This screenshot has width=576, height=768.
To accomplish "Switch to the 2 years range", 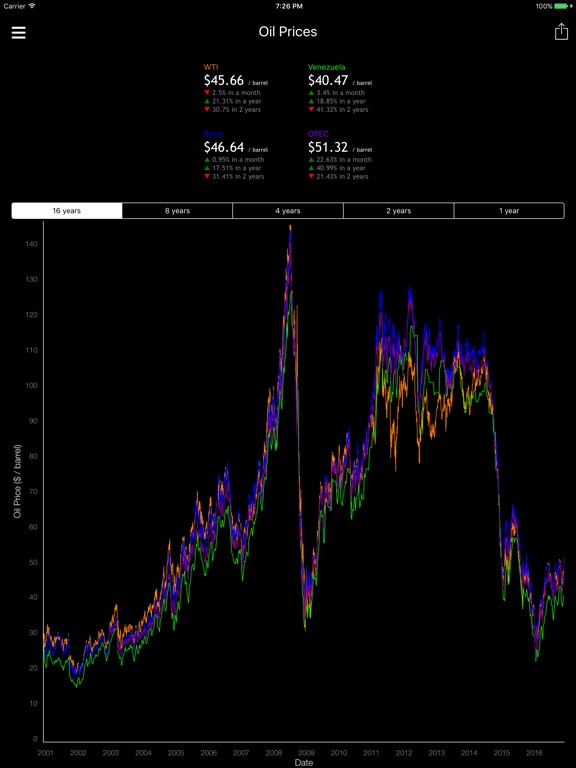I will point(399,211).
